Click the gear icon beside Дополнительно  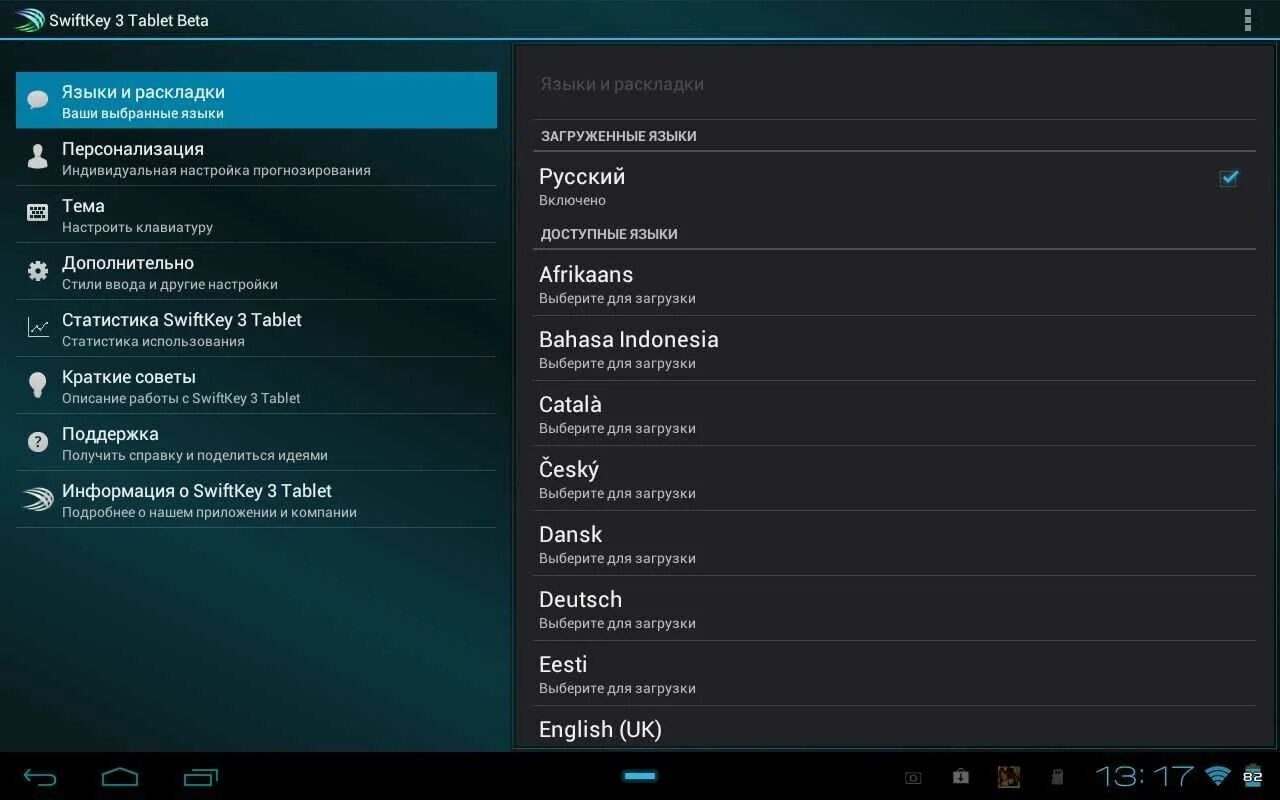click(38, 271)
